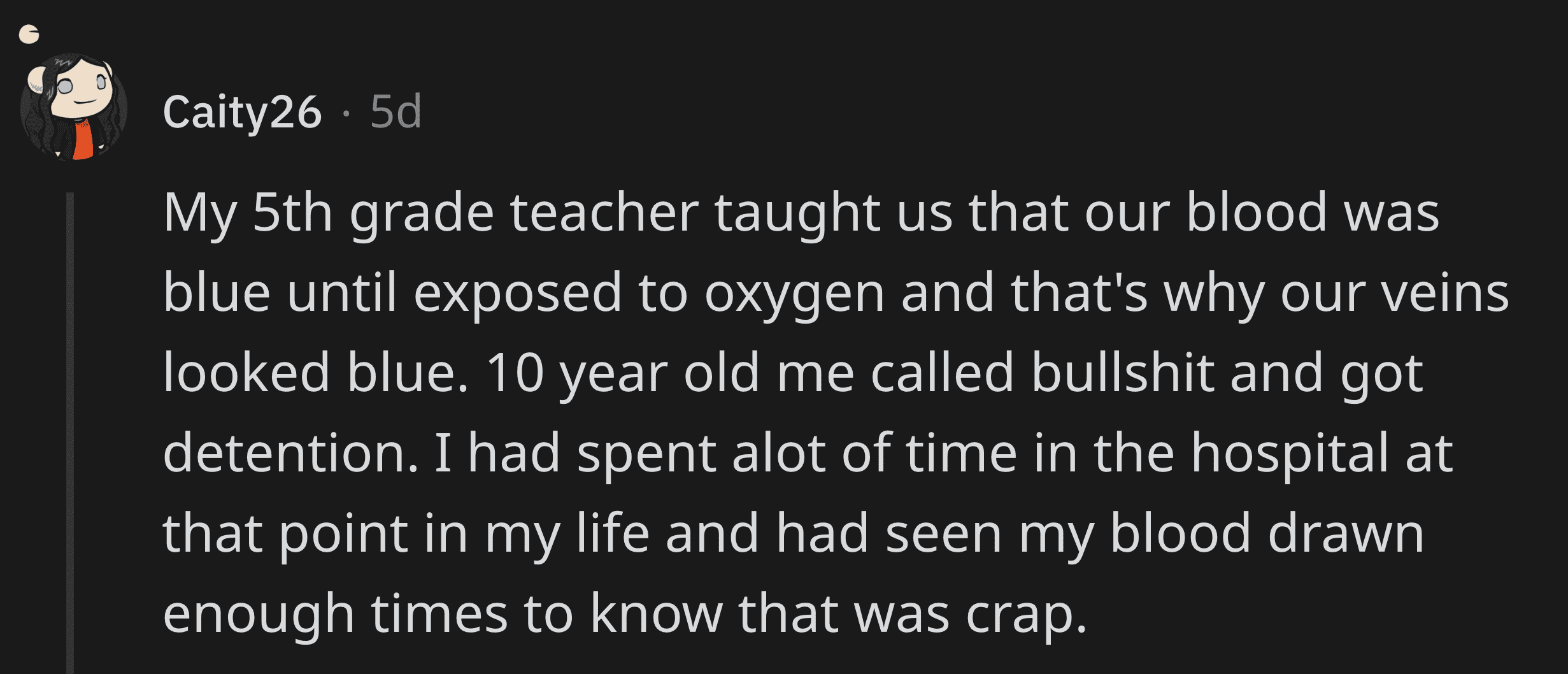Click the words "blood drawn" in the comment
This screenshot has width=1568, height=674.
(x=1266, y=533)
